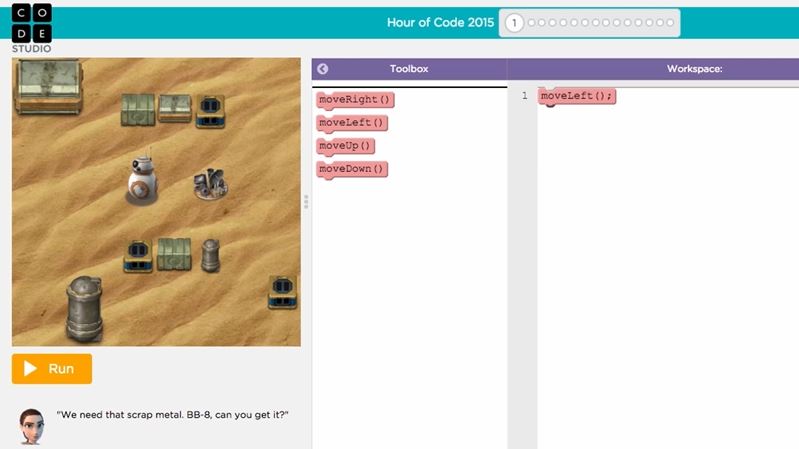Screen dimensions: 799x449
Task: Click line number 1 in the Workspace gutter
Action: click(524, 96)
